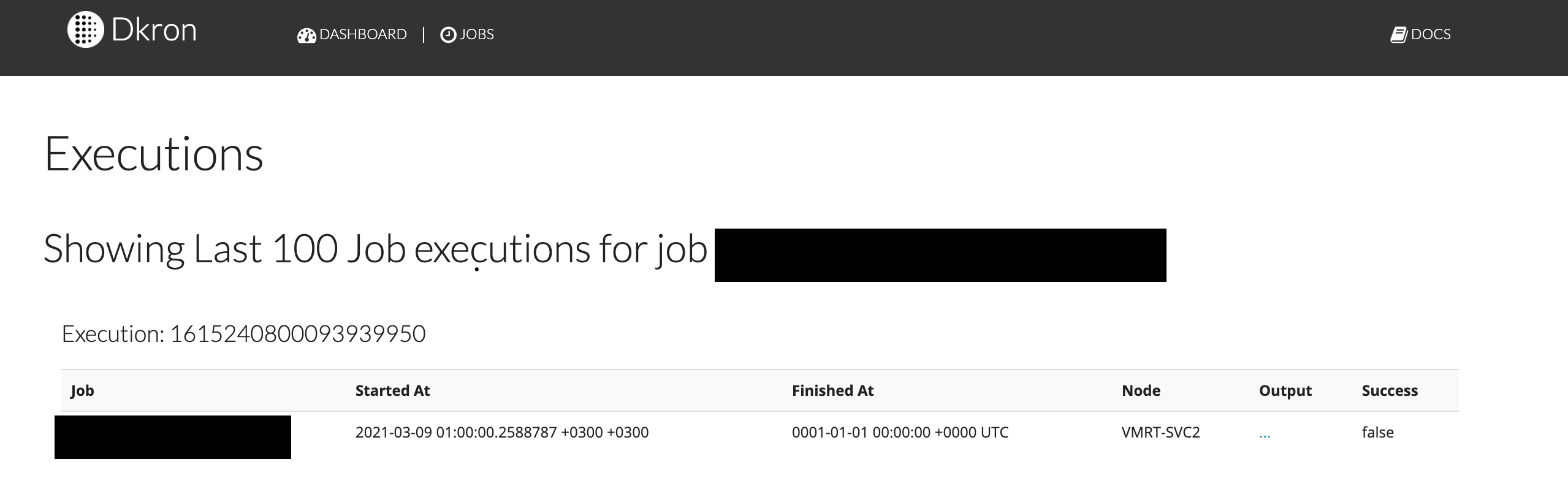The width and height of the screenshot is (1568, 478).
Task: Select the clock icon beside JOBS label
Action: coord(448,34)
